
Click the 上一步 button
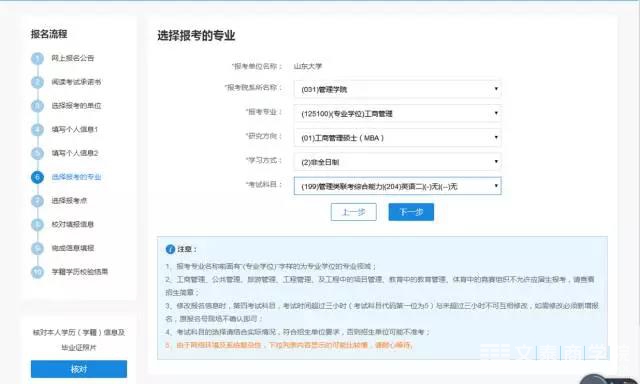(x=353, y=212)
